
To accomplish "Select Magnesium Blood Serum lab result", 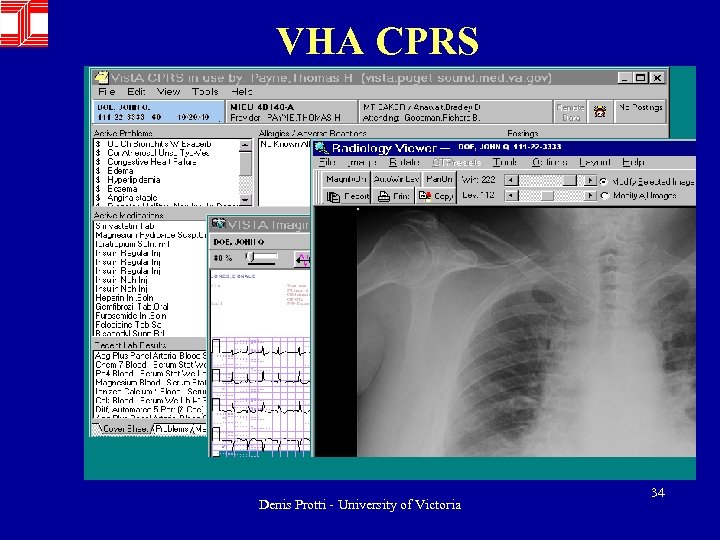I will click(x=150, y=382).
